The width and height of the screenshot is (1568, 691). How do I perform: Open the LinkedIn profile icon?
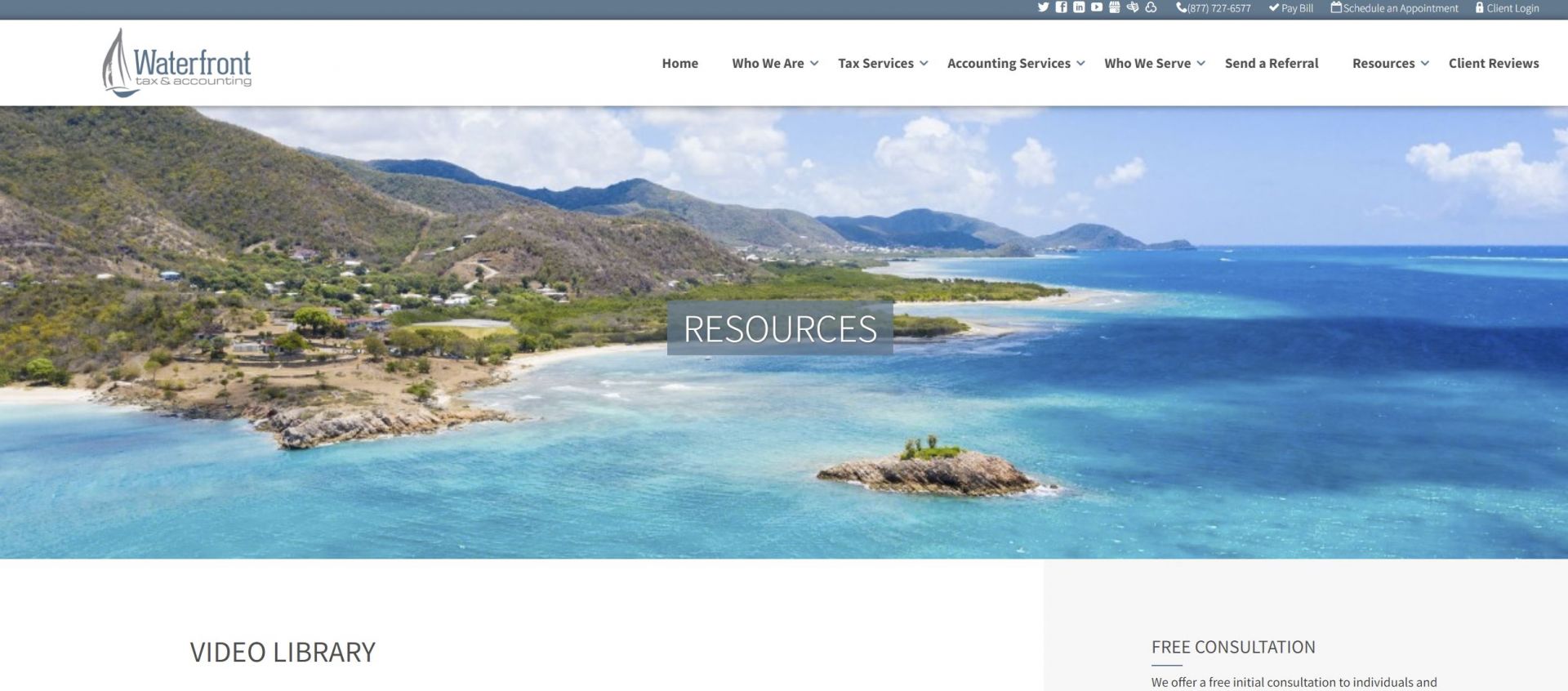pos(1079,7)
